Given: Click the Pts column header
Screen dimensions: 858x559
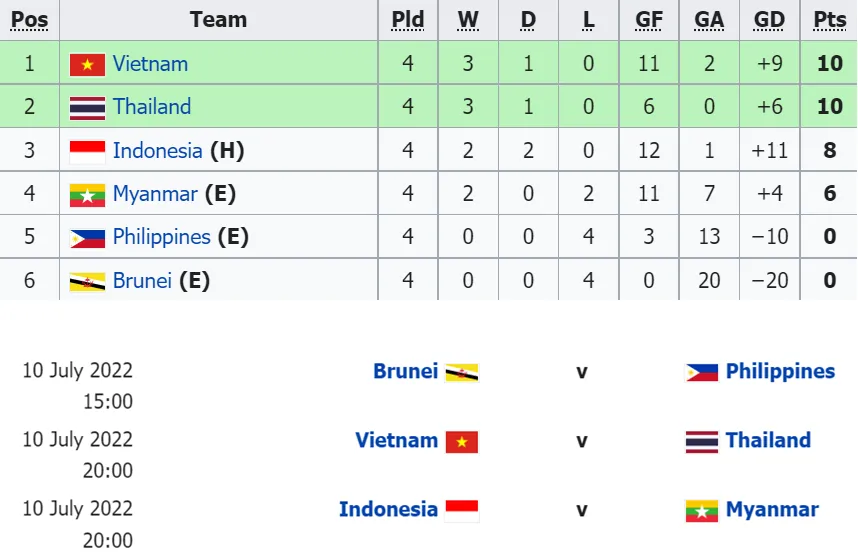Looking at the screenshot, I should 829,20.
